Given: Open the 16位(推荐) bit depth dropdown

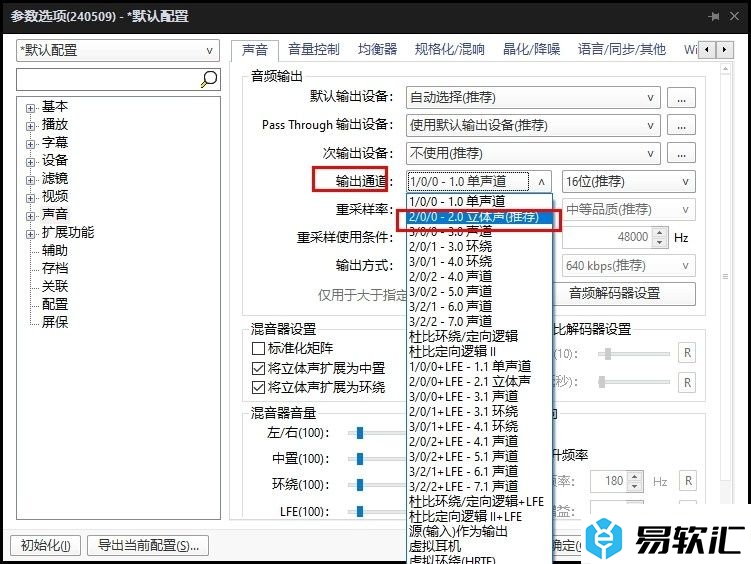Looking at the screenshot, I should [x=628, y=182].
